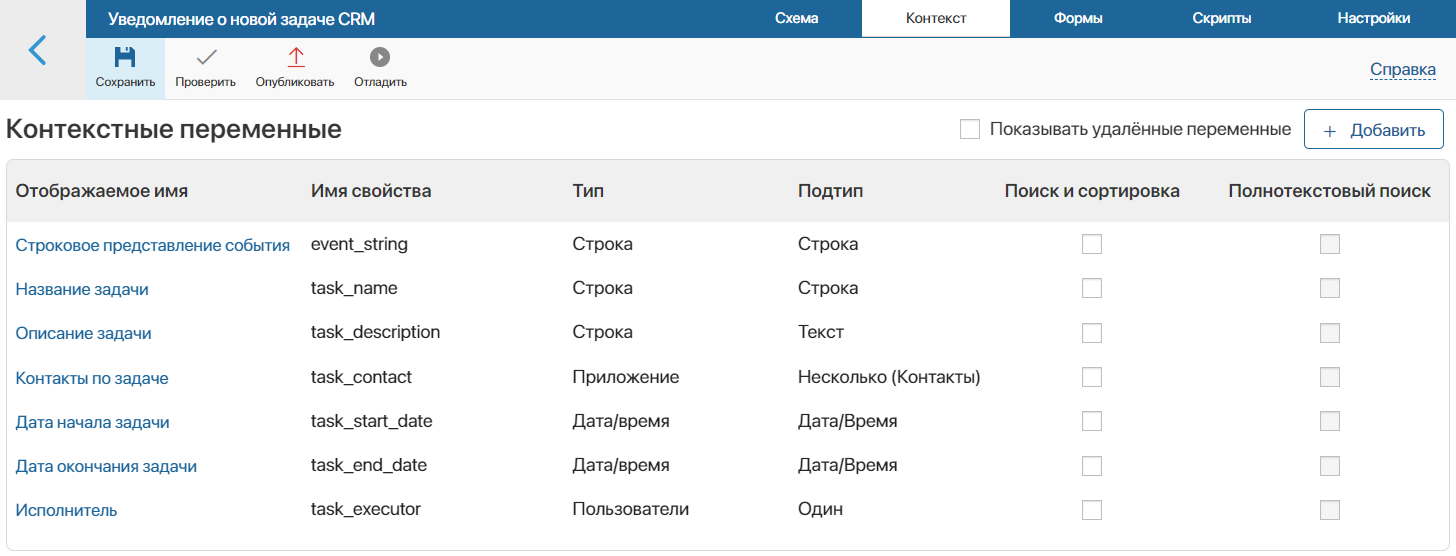
Task: Select the task_end_date property name
Action: click(x=369, y=465)
